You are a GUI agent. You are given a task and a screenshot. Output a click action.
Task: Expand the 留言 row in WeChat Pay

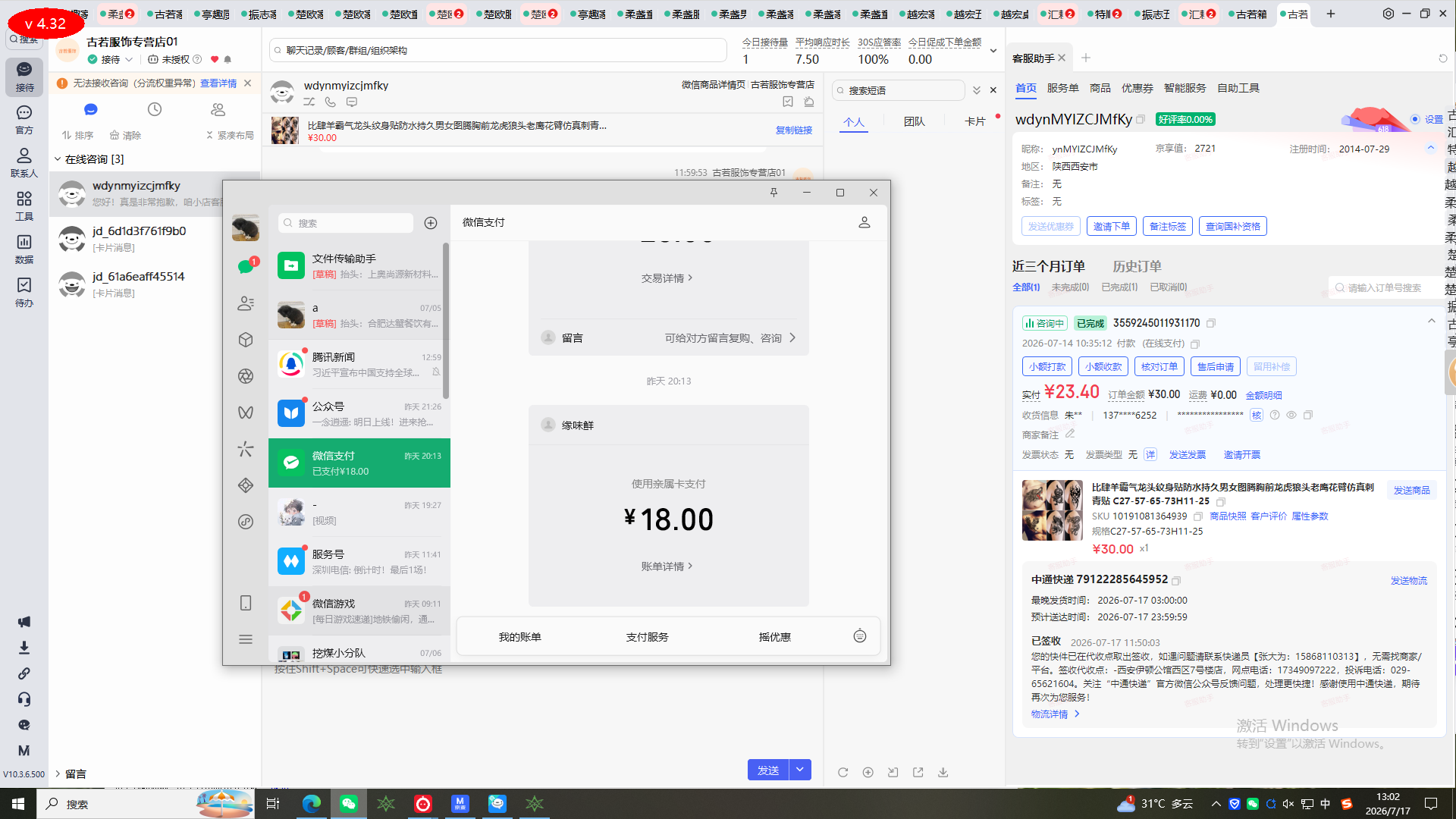(669, 337)
